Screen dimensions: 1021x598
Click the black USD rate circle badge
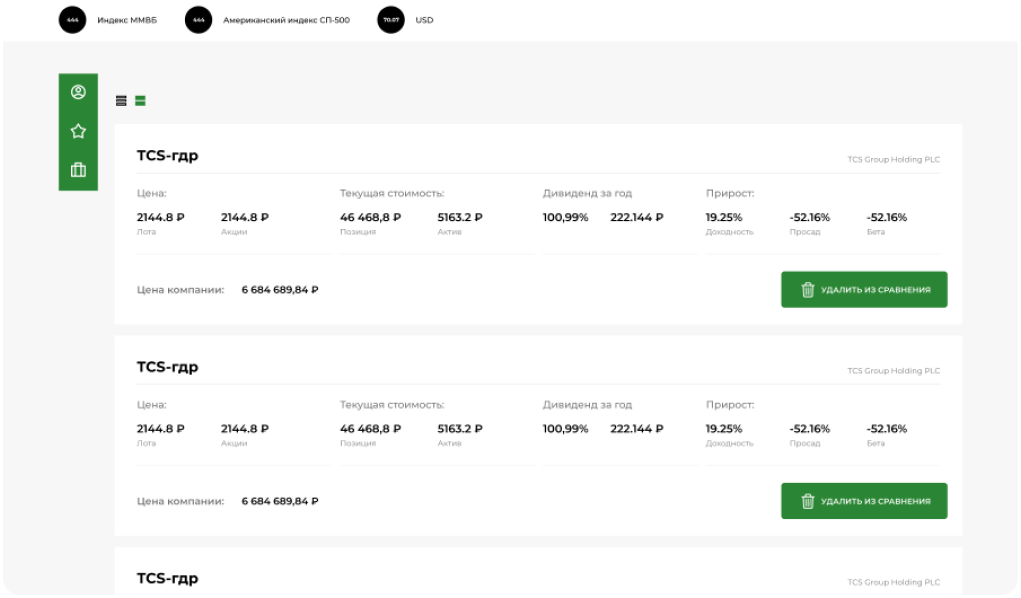(x=391, y=20)
